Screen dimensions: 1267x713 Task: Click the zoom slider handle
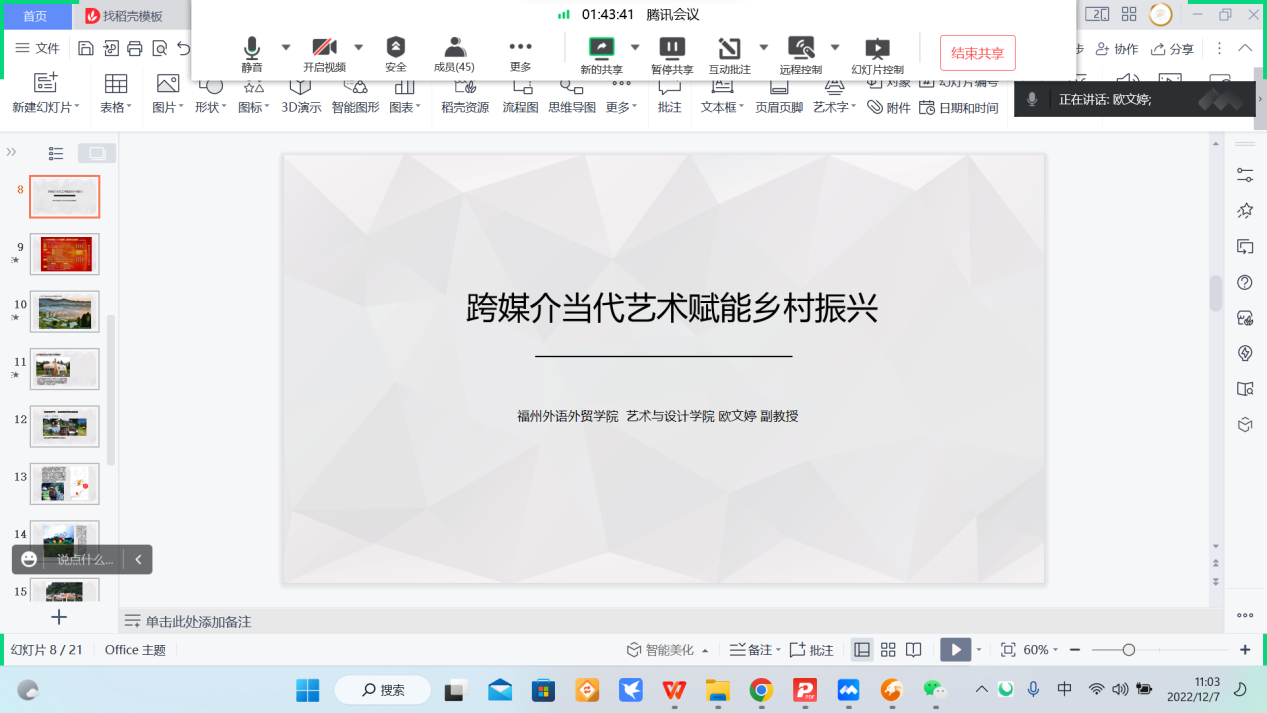tap(1128, 650)
